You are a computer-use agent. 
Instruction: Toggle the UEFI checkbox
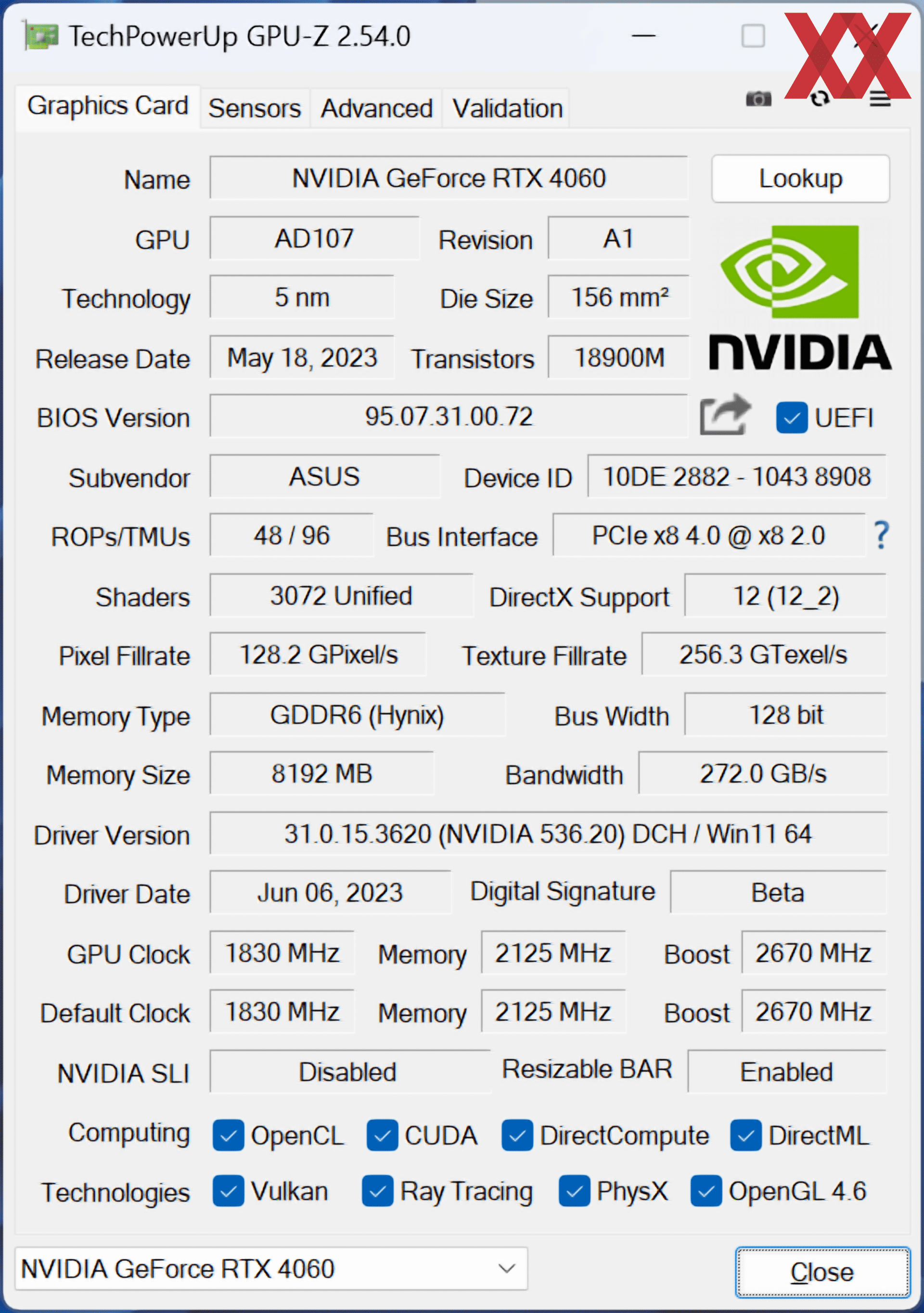click(791, 418)
